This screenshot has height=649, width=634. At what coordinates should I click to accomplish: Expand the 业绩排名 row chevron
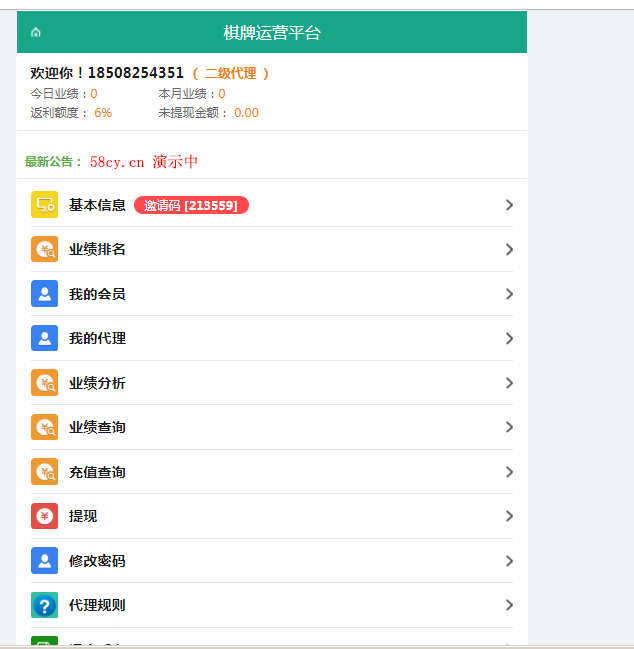(x=509, y=249)
